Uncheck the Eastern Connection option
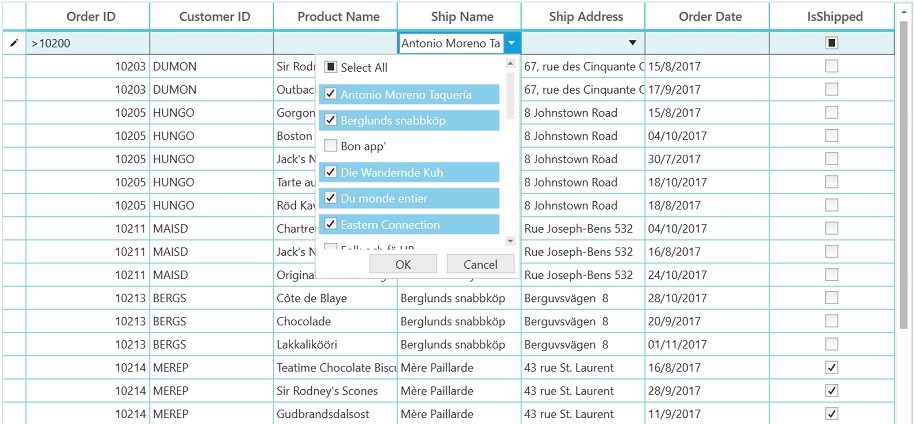Viewport: 915px width, 424px height. (x=331, y=224)
